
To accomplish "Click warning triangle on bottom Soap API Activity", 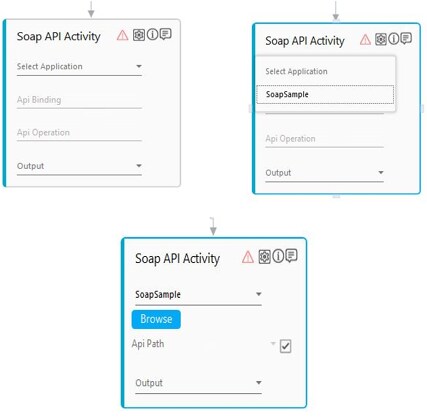I will (248, 257).
